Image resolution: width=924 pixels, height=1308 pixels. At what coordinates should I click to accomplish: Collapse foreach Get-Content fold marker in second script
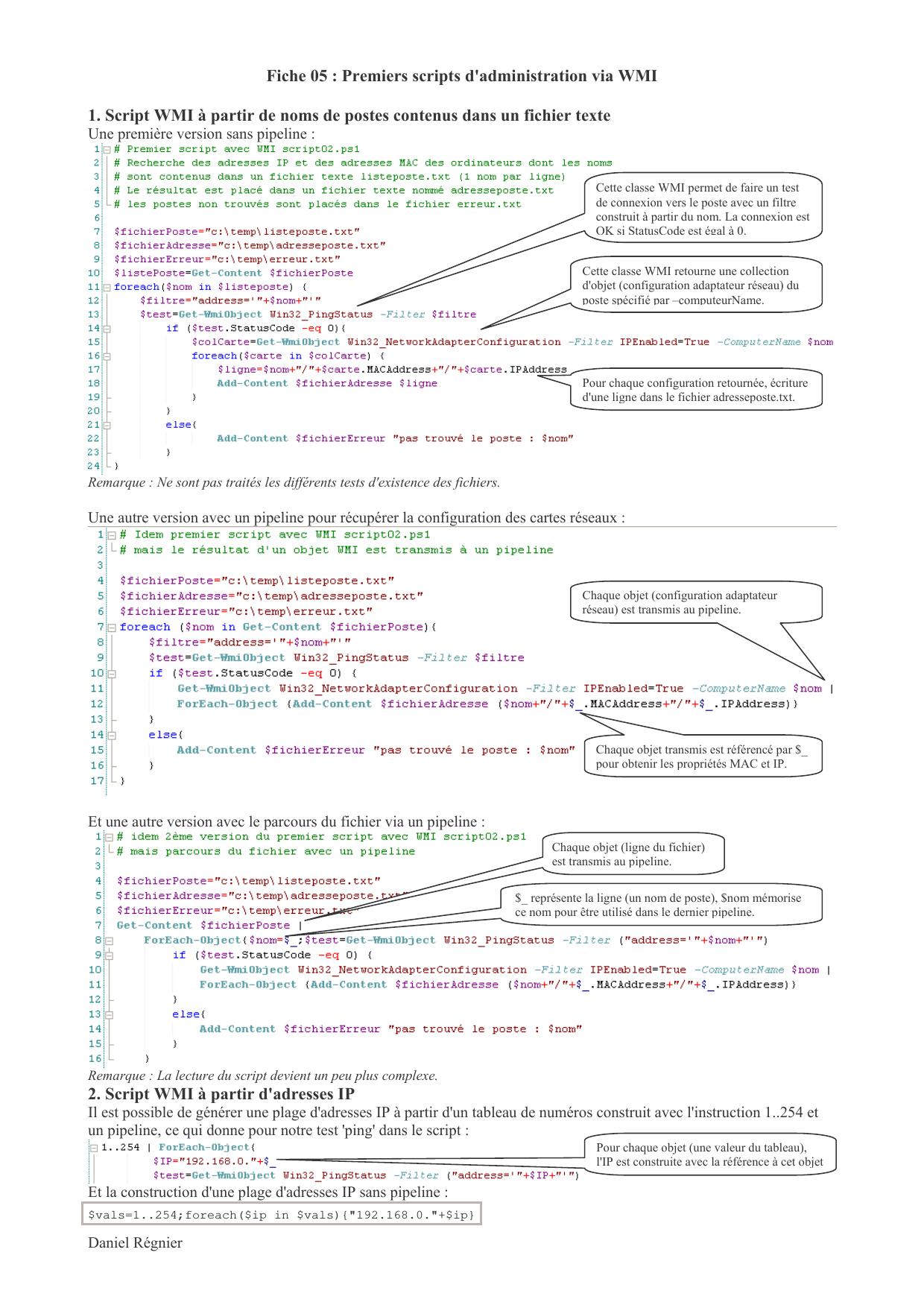coord(112,628)
